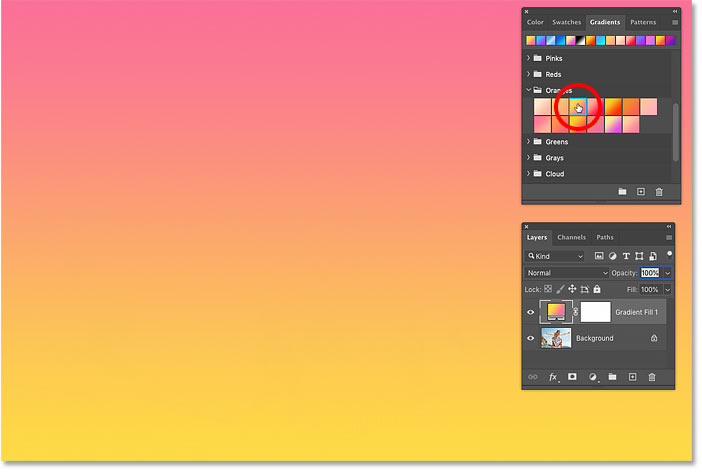Viewport: 702px width, 472px height.
Task: Expand the Greens gradient folder
Action: pos(528,142)
